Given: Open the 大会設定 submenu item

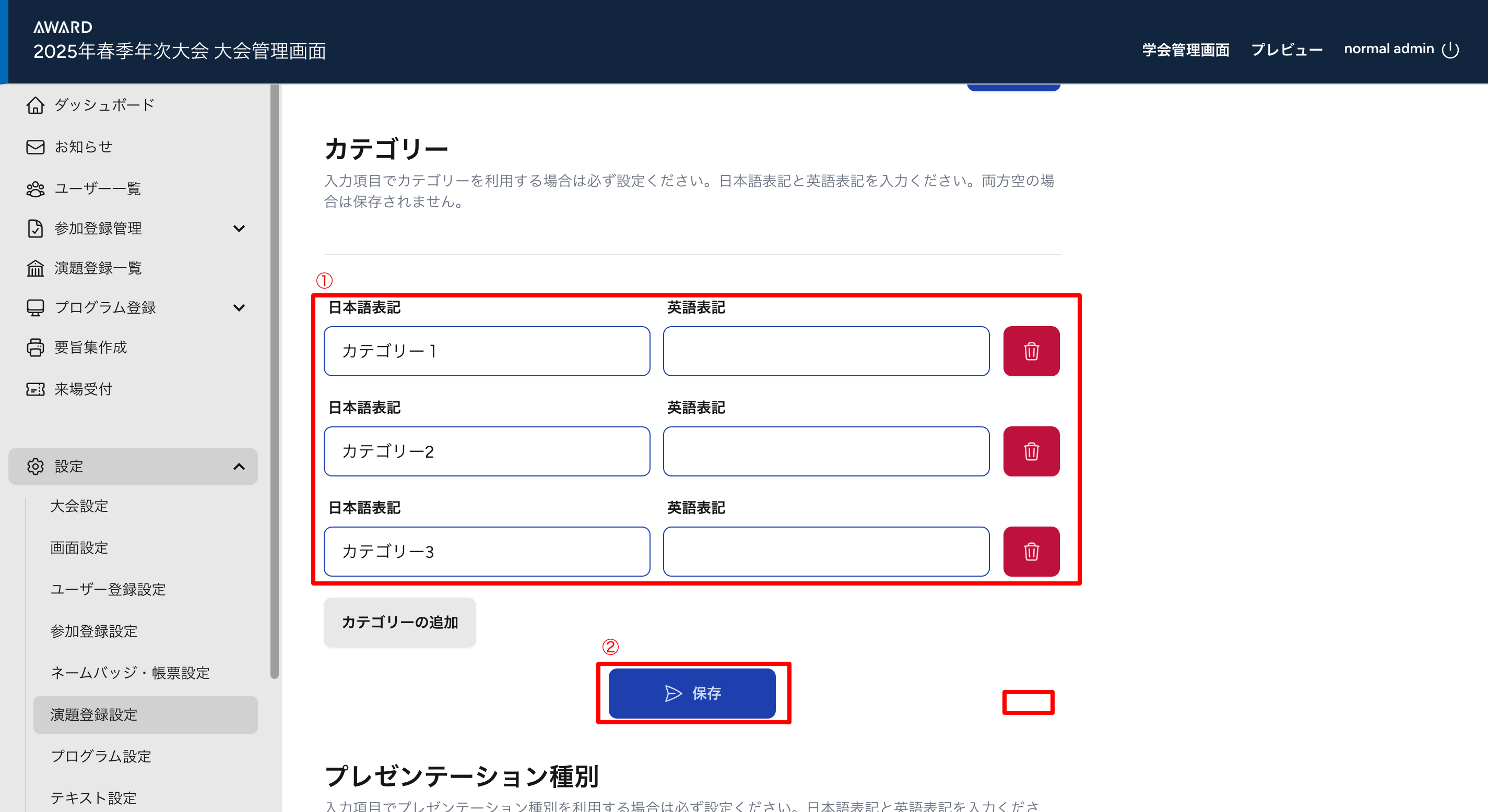Looking at the screenshot, I should click(79, 506).
